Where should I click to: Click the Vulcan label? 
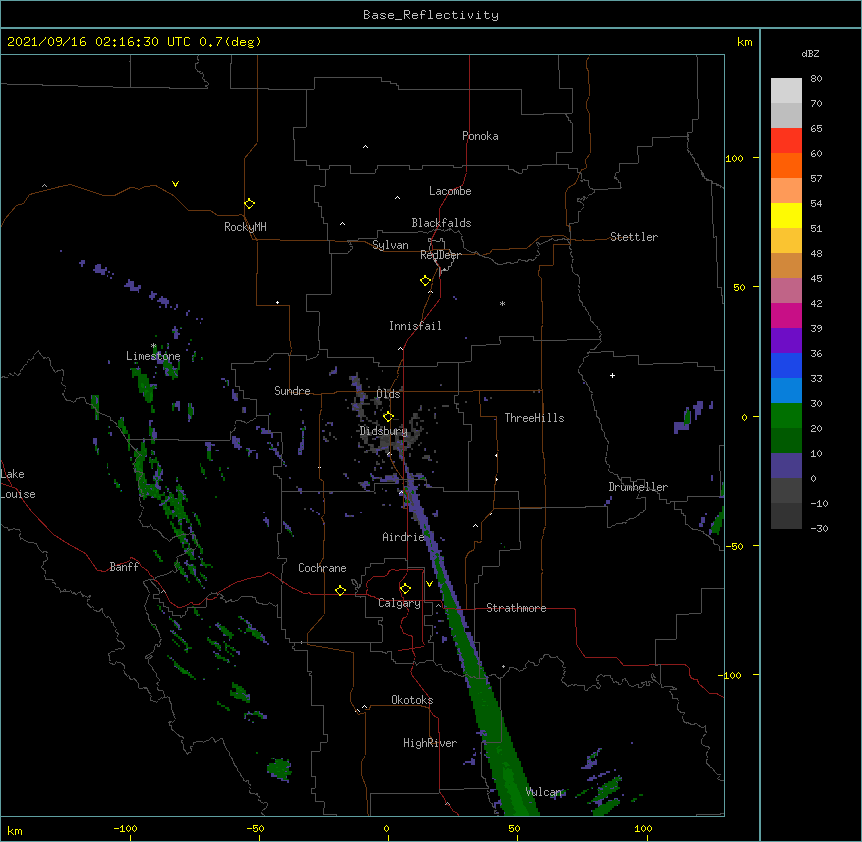coord(543,792)
